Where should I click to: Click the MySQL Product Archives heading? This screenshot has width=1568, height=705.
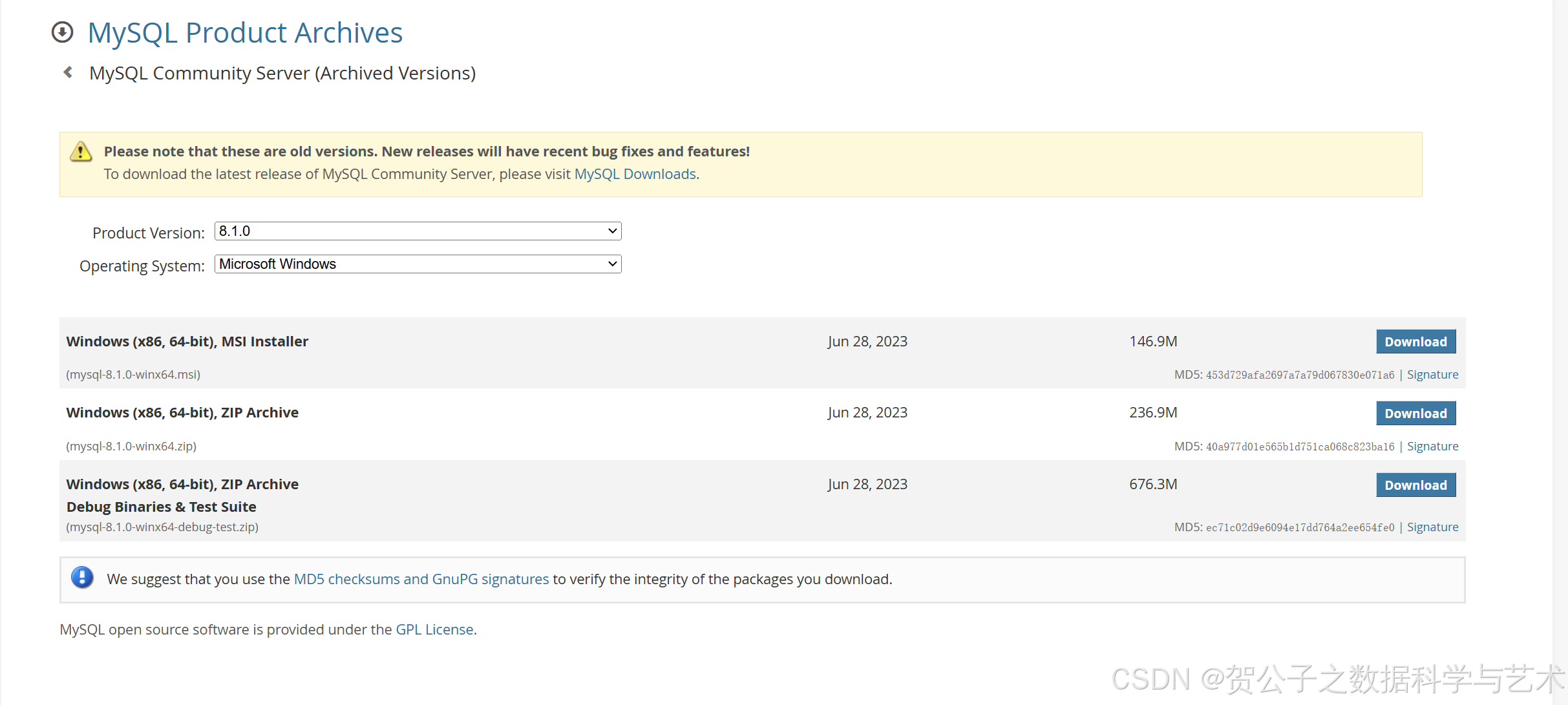(245, 33)
